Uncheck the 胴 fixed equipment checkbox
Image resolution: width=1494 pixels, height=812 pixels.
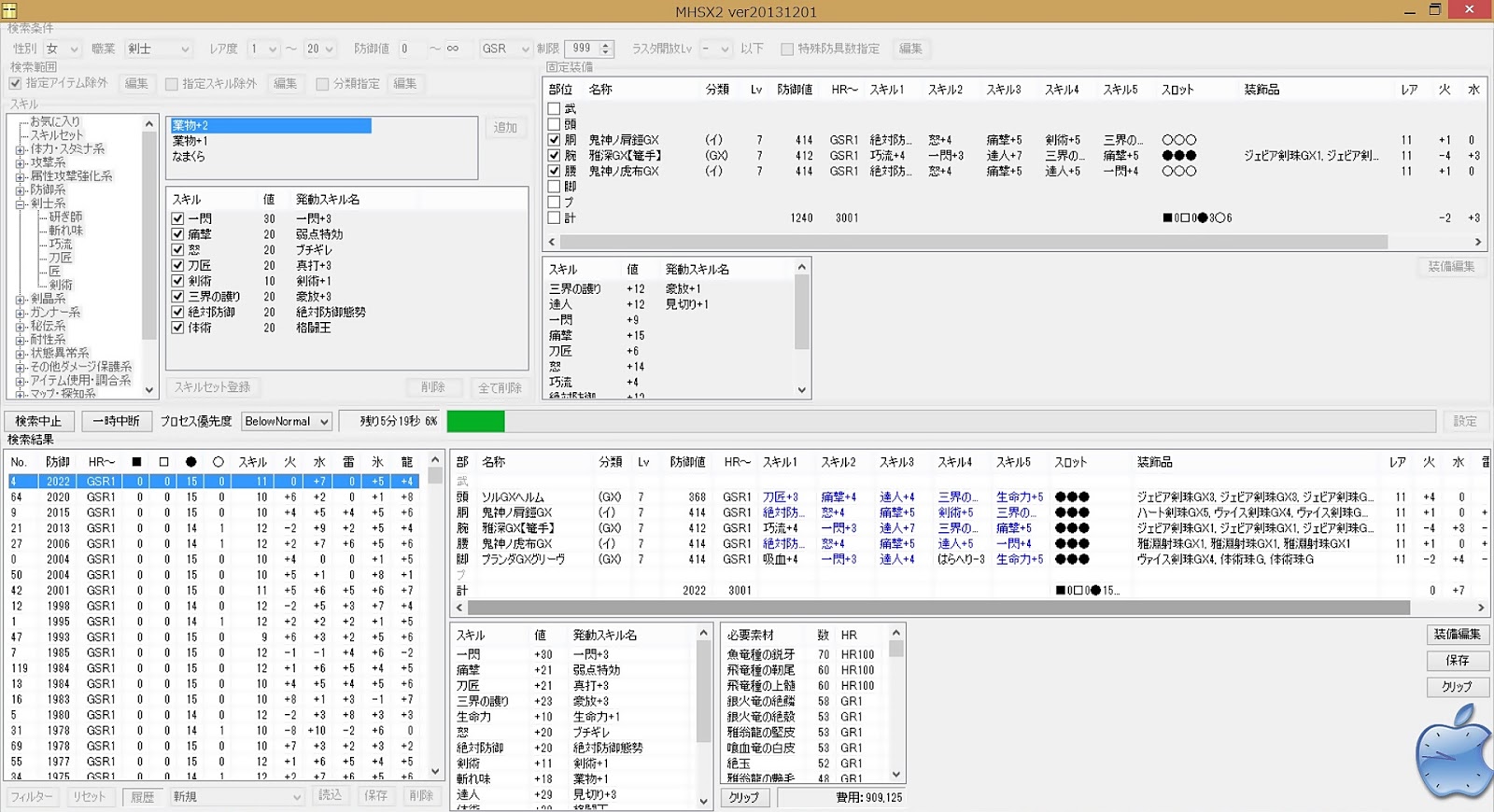pos(554,140)
